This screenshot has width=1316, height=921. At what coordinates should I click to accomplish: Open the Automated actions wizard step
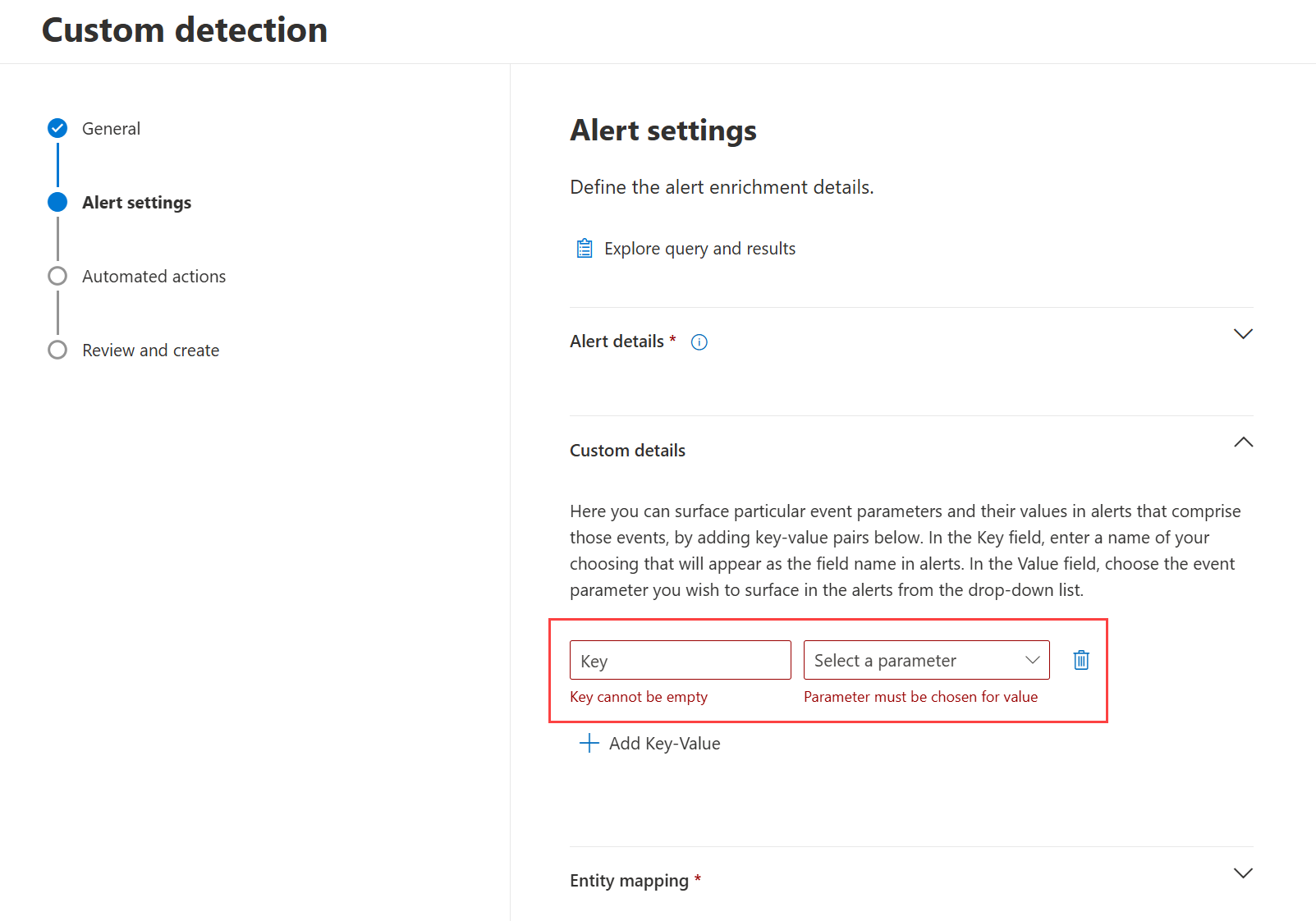click(x=154, y=277)
